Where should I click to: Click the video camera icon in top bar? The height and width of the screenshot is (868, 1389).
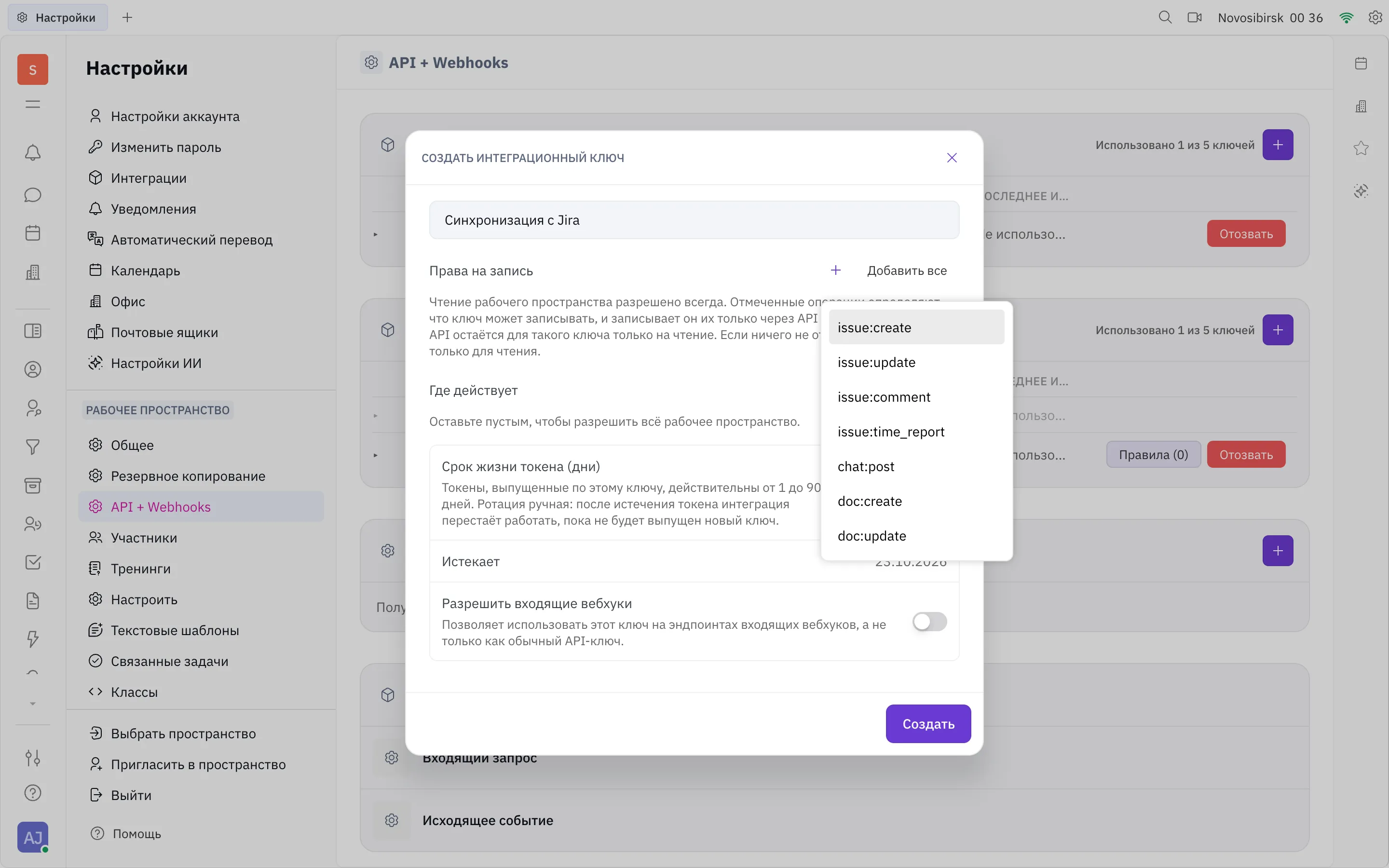(1195, 17)
